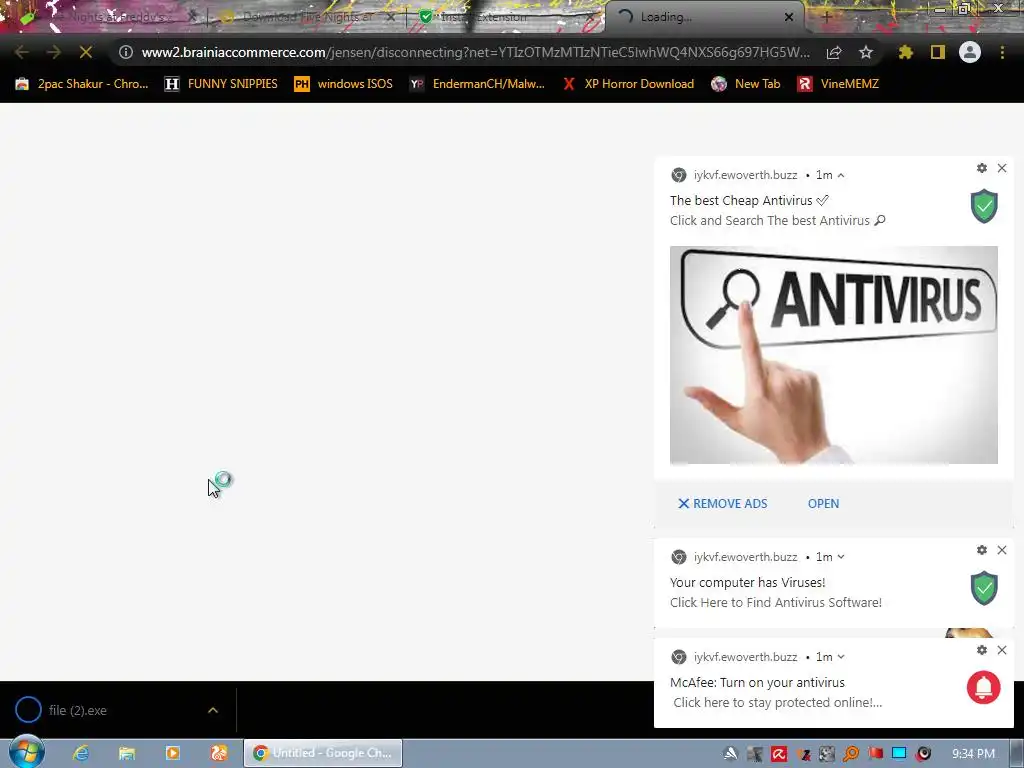Open settings of the Cheap Antivirus notification

pyautogui.click(x=982, y=168)
